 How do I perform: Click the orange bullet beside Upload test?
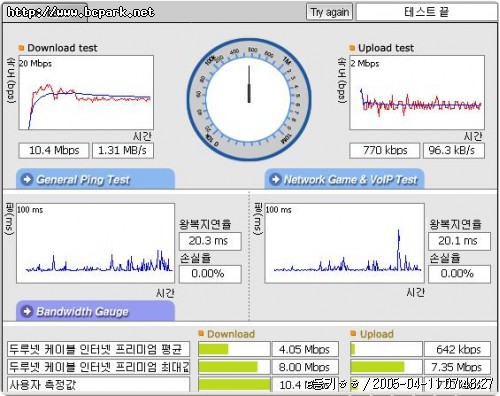(x=352, y=48)
